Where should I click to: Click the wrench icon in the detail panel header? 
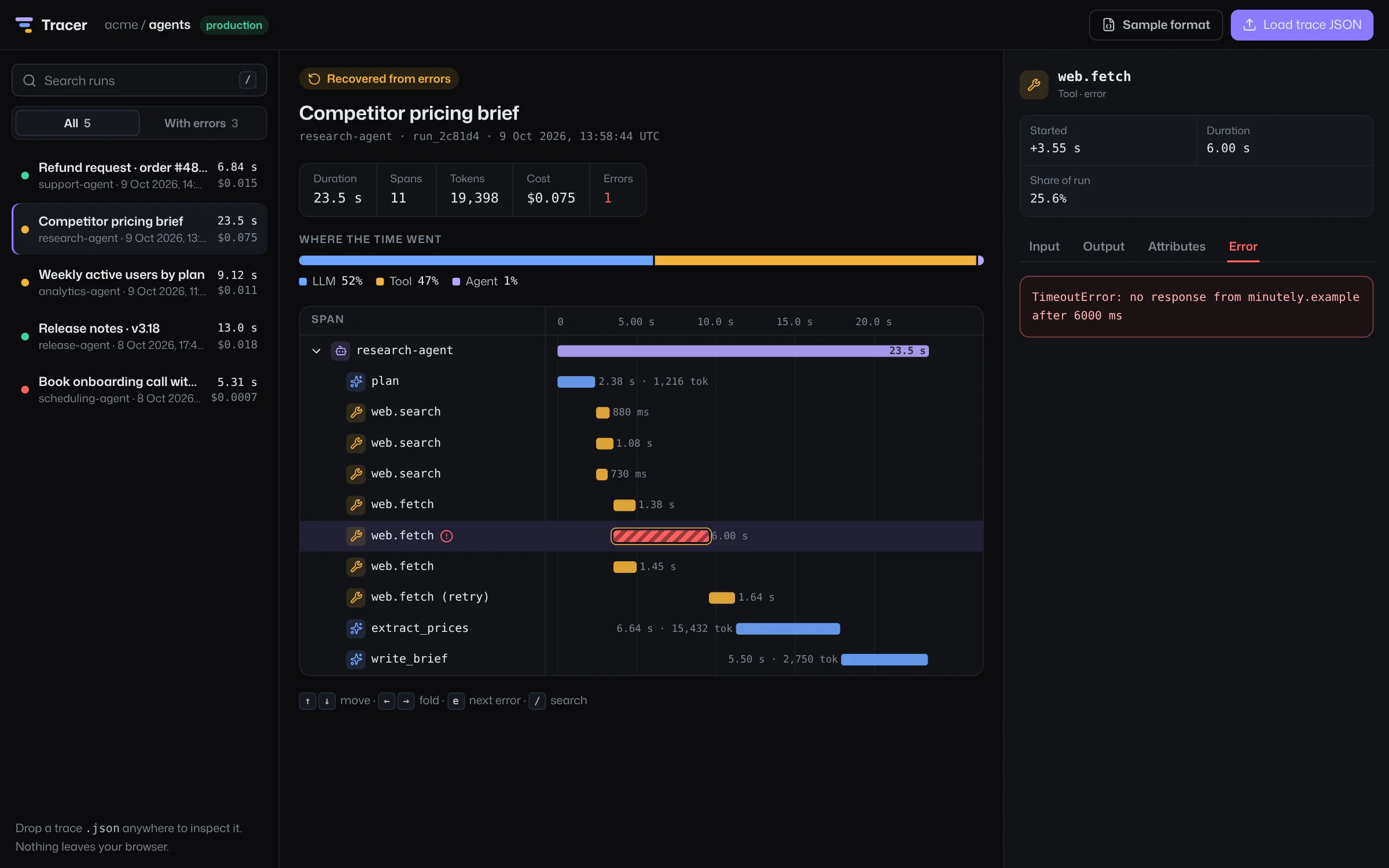pyautogui.click(x=1034, y=85)
